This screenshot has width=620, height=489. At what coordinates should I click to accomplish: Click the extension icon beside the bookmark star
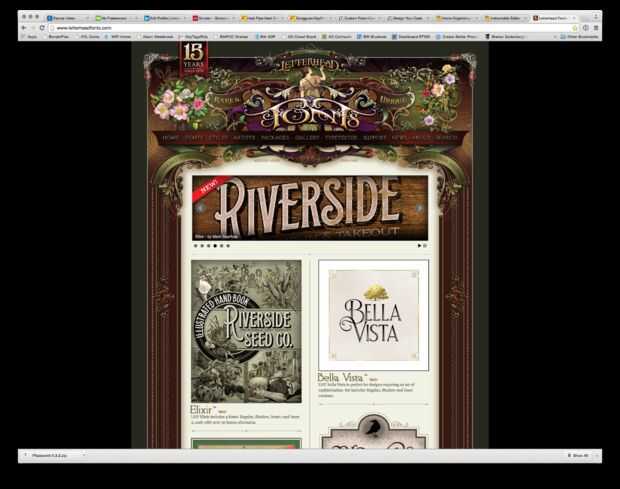coord(586,28)
